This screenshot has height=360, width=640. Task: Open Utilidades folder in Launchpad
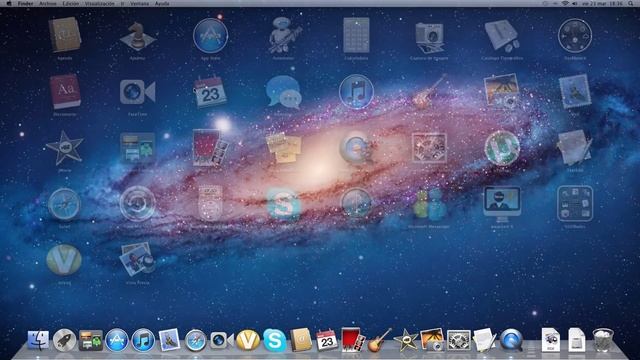tap(575, 204)
